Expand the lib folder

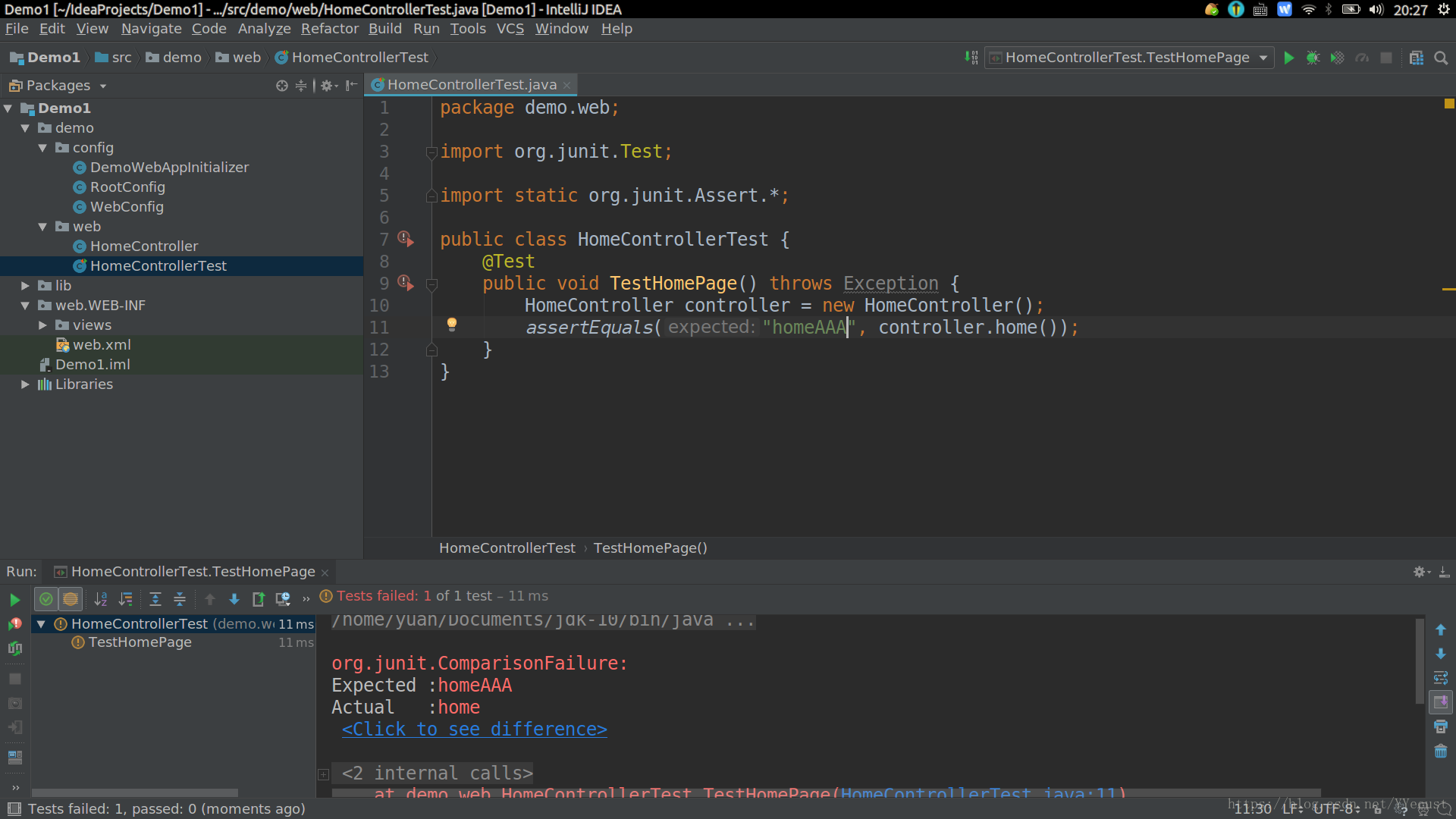tap(25, 286)
